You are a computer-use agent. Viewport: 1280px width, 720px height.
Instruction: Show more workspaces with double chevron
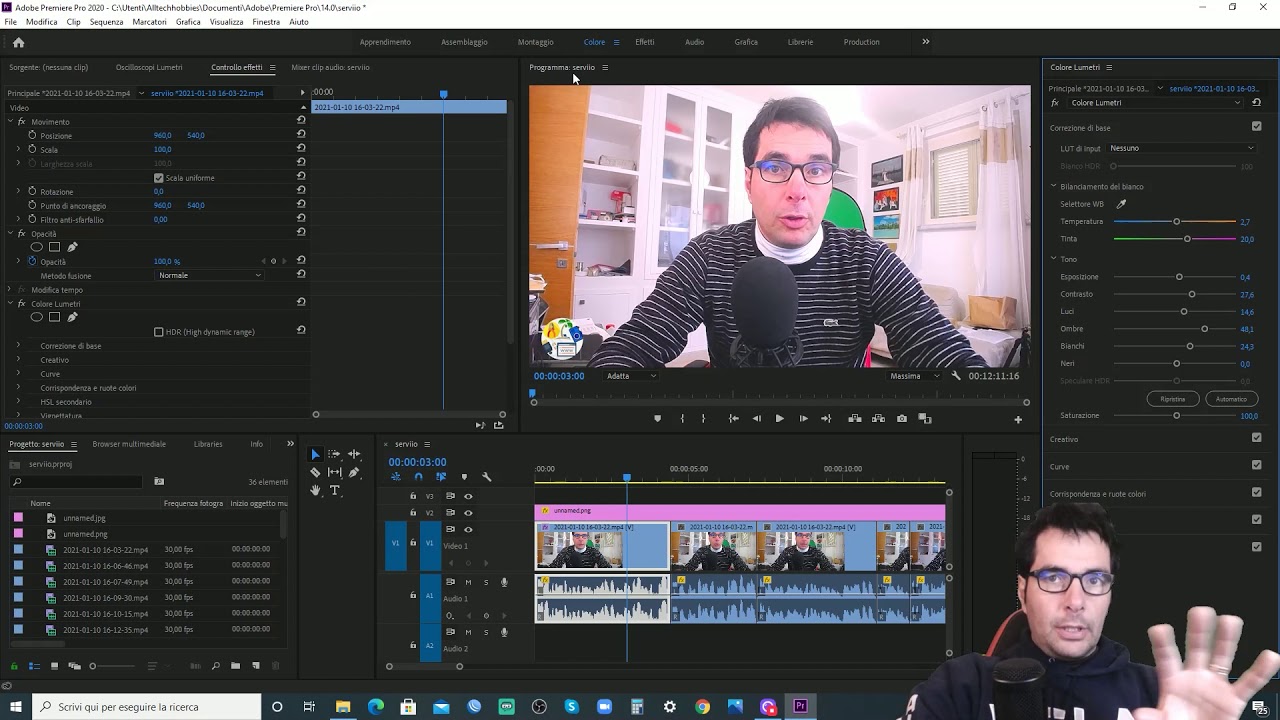pos(925,42)
